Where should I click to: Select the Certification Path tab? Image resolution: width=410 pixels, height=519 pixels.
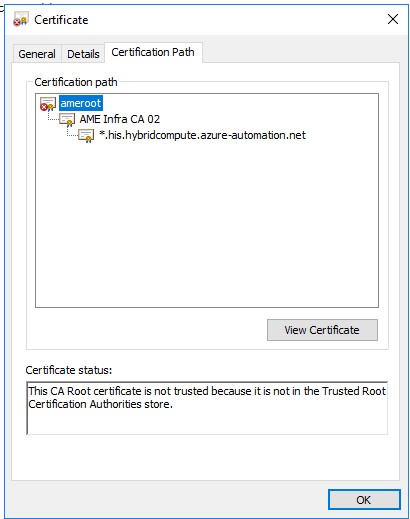click(x=153, y=52)
